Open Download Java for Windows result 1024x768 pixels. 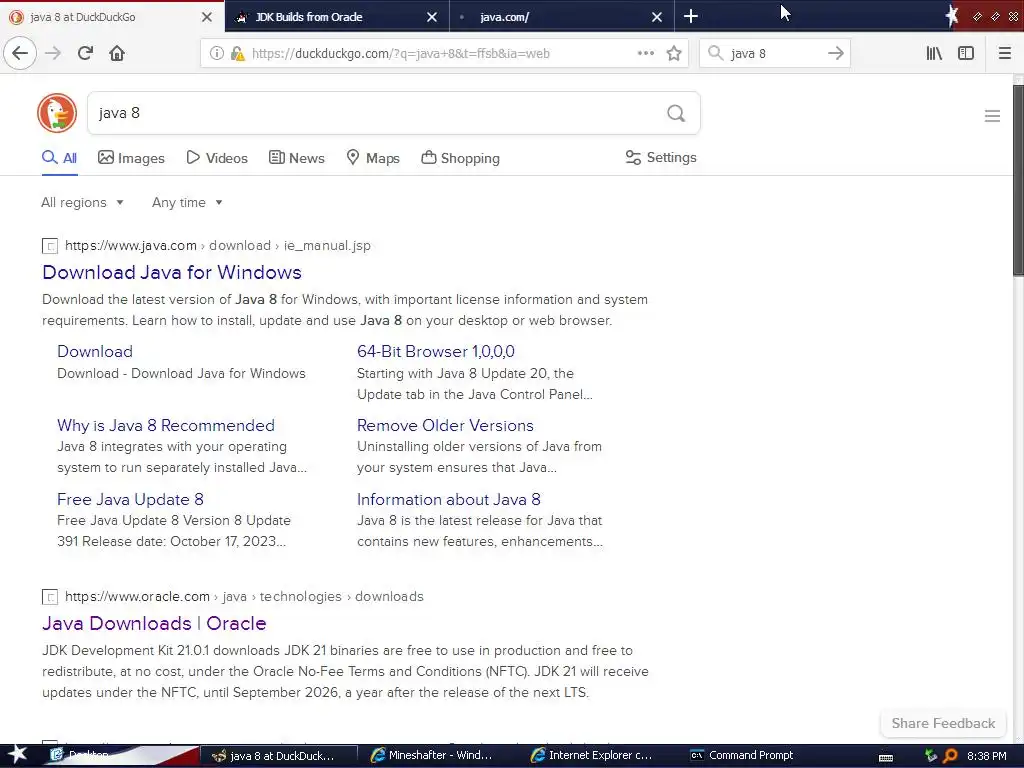click(172, 272)
